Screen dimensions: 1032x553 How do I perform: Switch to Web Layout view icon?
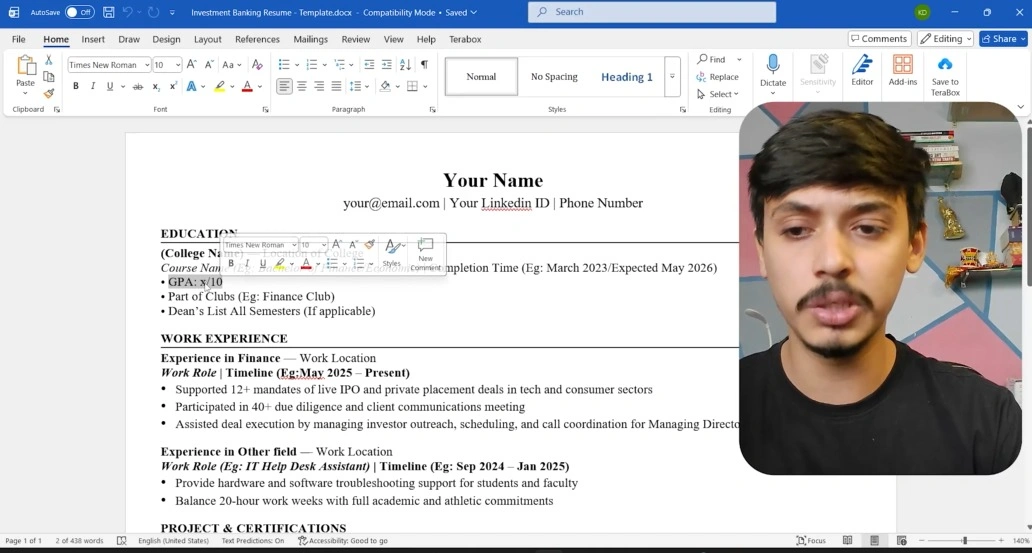tap(901, 540)
